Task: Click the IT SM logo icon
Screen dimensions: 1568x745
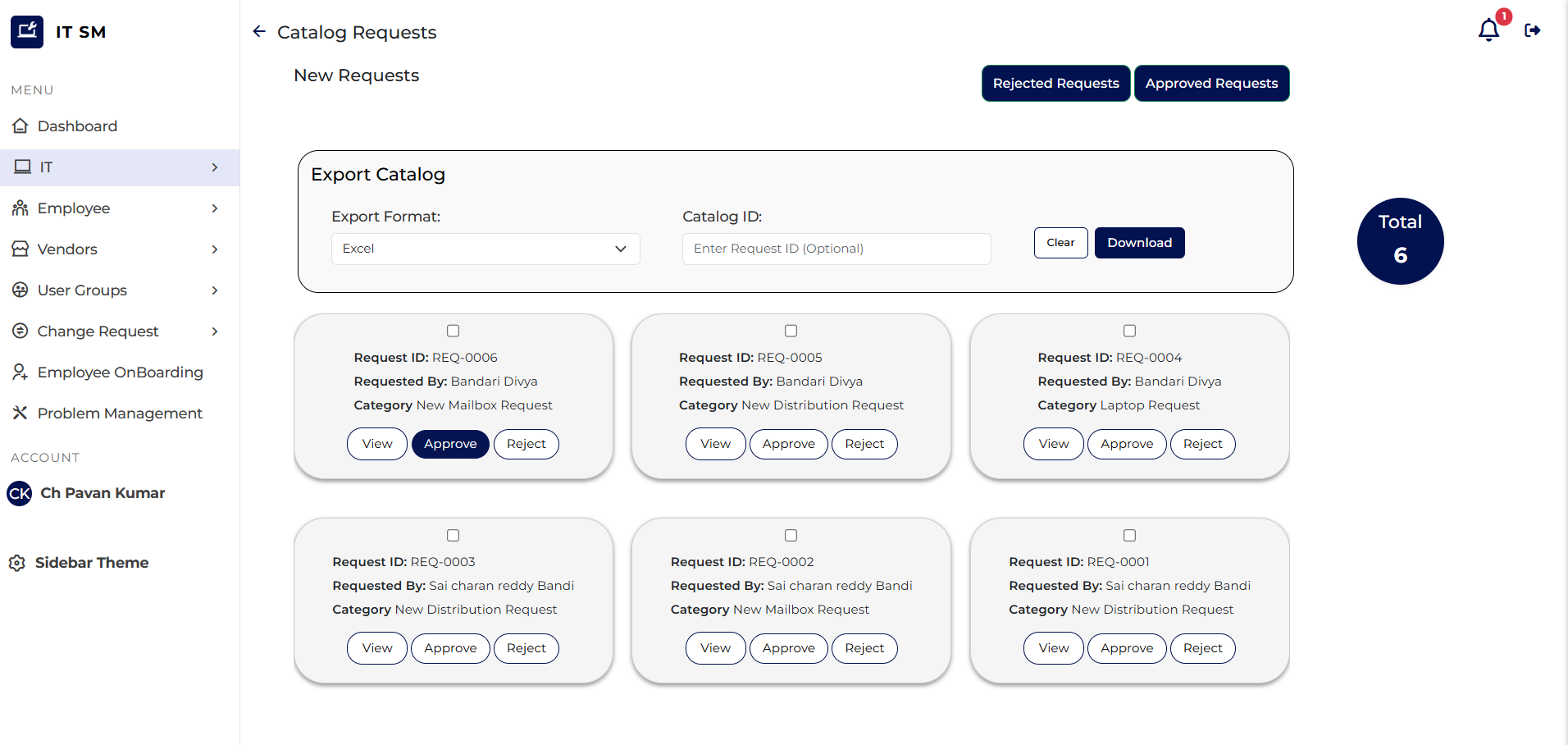Action: point(27,32)
